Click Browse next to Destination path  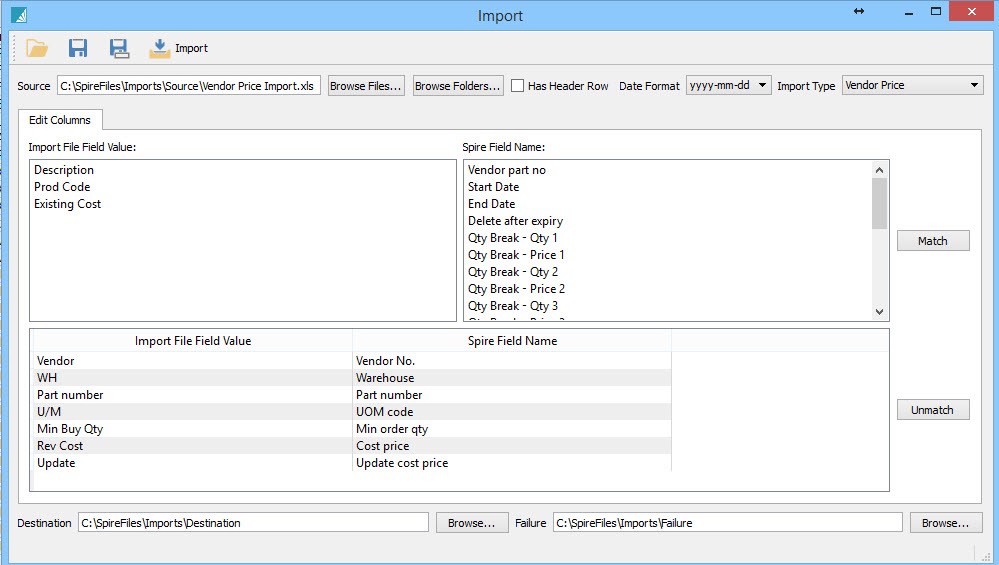tap(471, 523)
